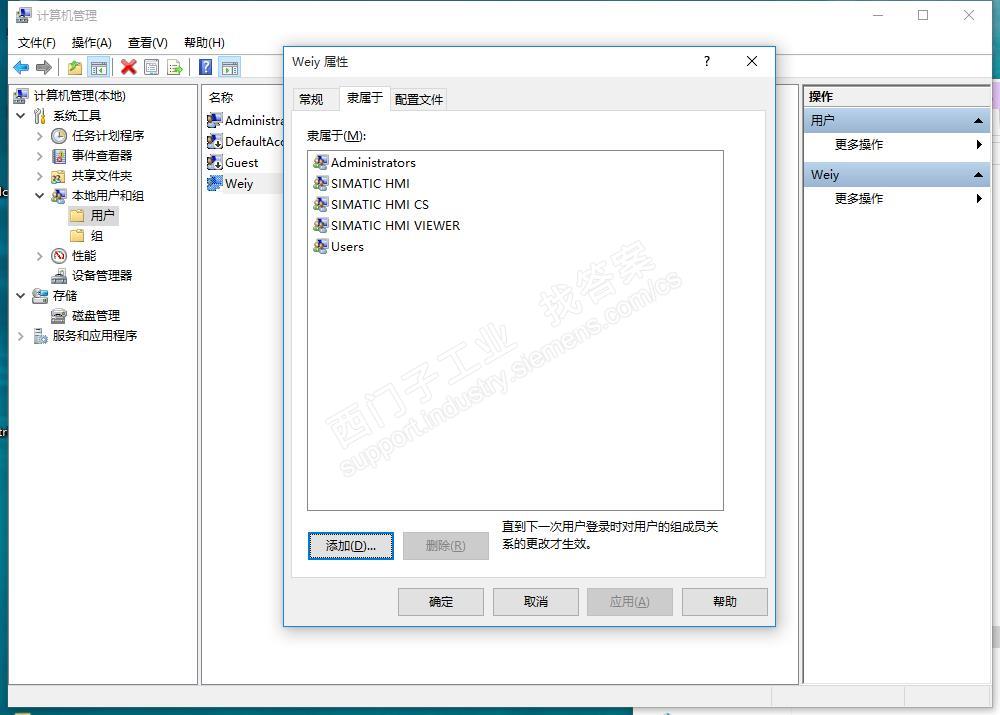Image resolution: width=1000 pixels, height=715 pixels.
Task: Click the blue Help question mark icon
Action: tap(205, 67)
